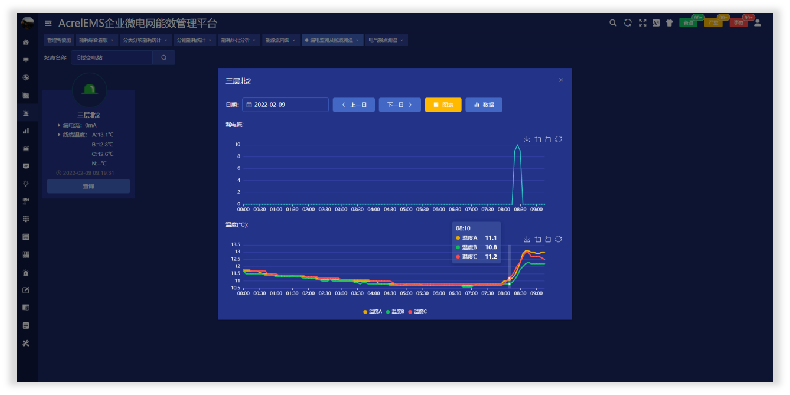This screenshot has width=790, height=395.
Task: Open the date picker showing 2022-02-09
Action: [x=285, y=105]
